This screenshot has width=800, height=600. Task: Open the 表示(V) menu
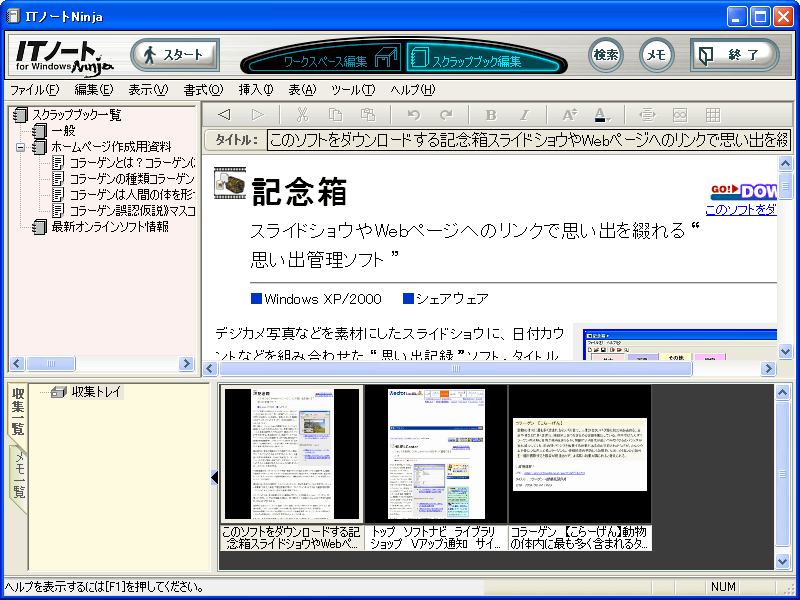click(148, 90)
